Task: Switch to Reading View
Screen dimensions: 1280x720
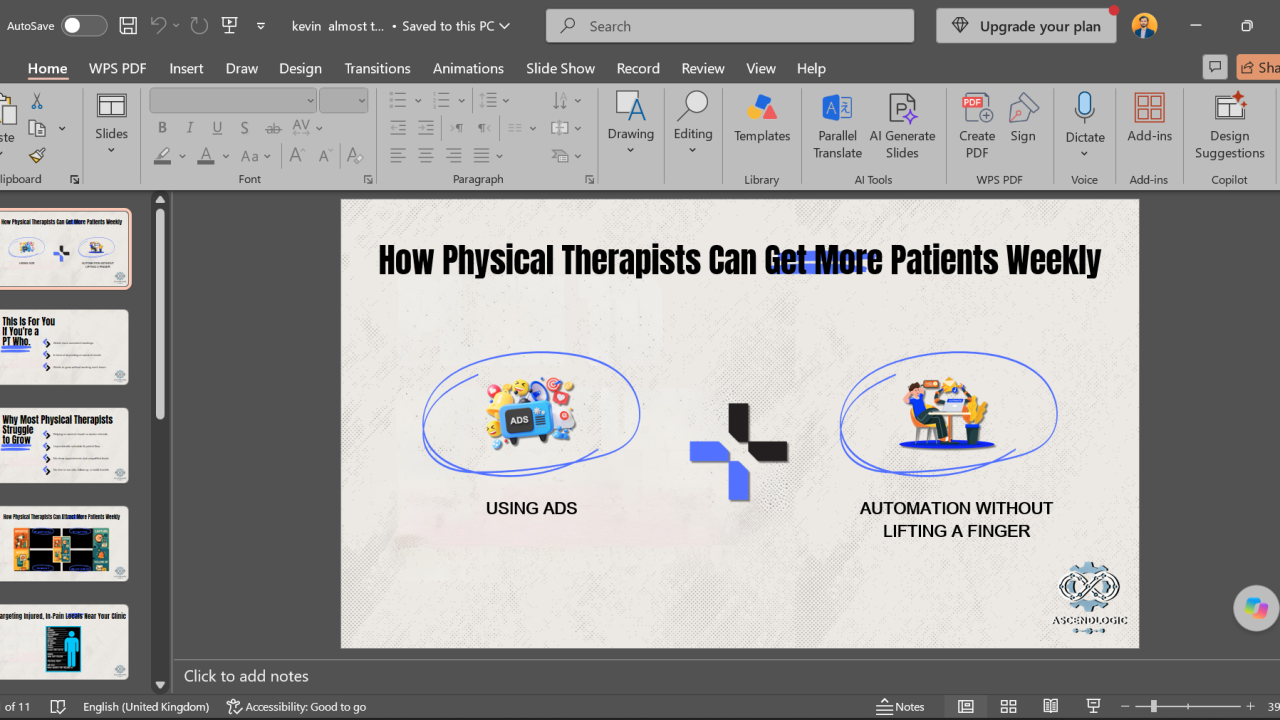Action: pyautogui.click(x=1051, y=706)
